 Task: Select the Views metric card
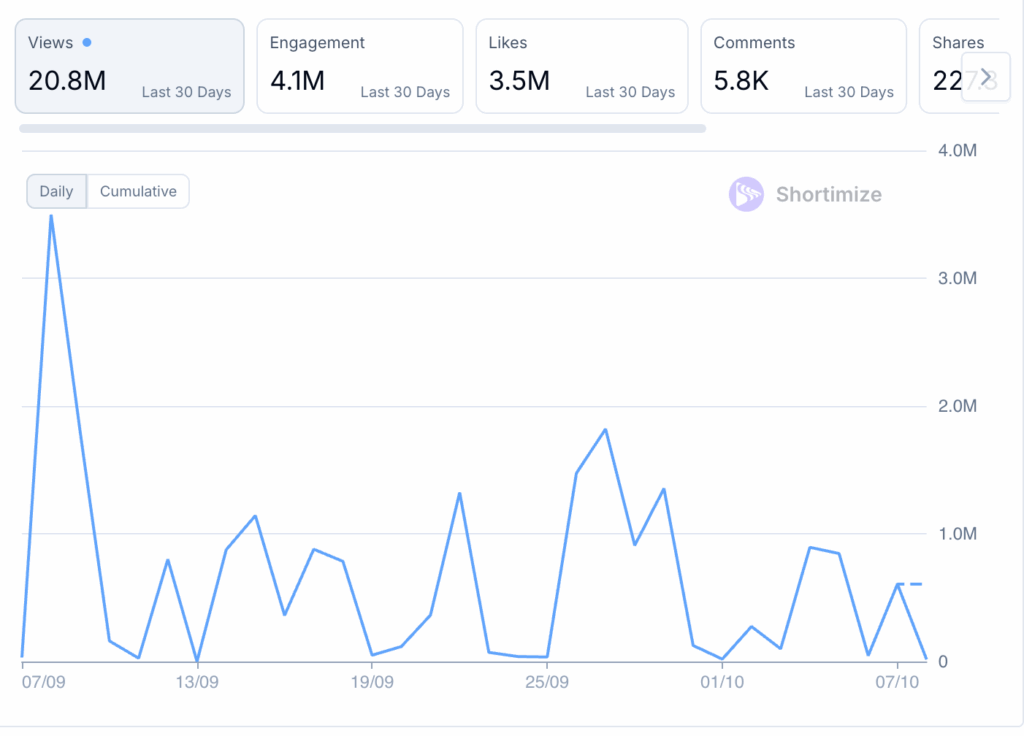129,66
